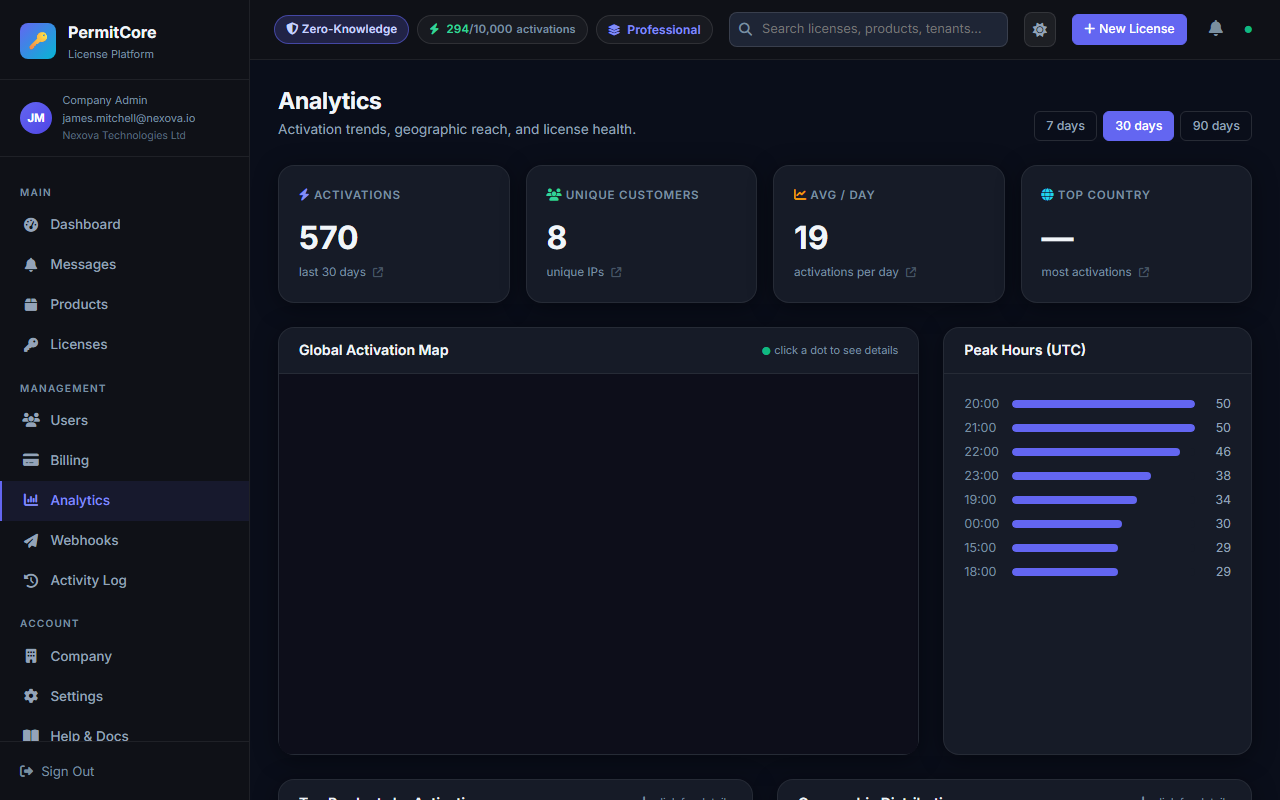Click the Activity Log history icon

coord(31,580)
